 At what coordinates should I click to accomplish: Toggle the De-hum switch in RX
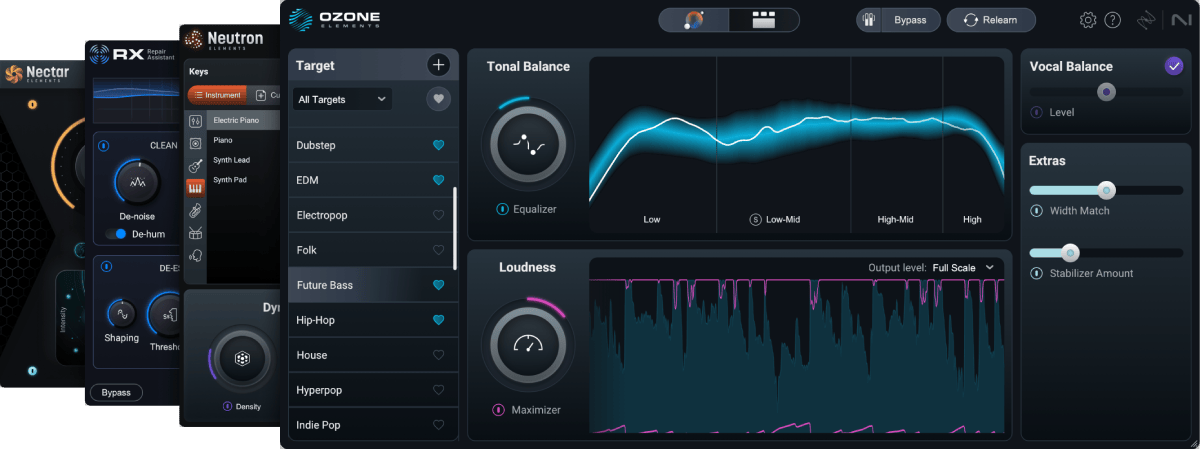[x=115, y=234]
